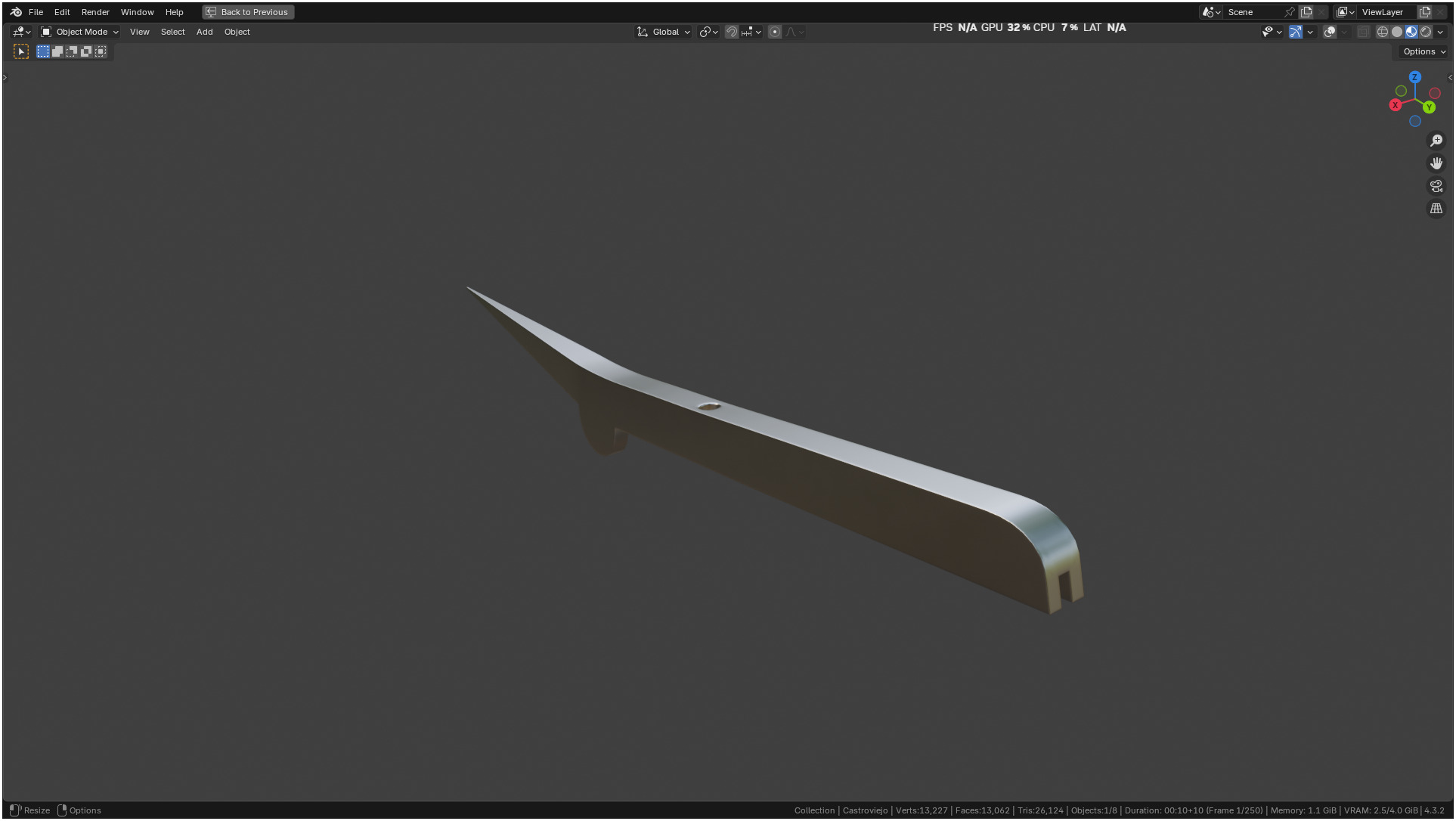Open the viewport Select menu
Image resolution: width=1456 pixels, height=821 pixels.
pyautogui.click(x=172, y=32)
